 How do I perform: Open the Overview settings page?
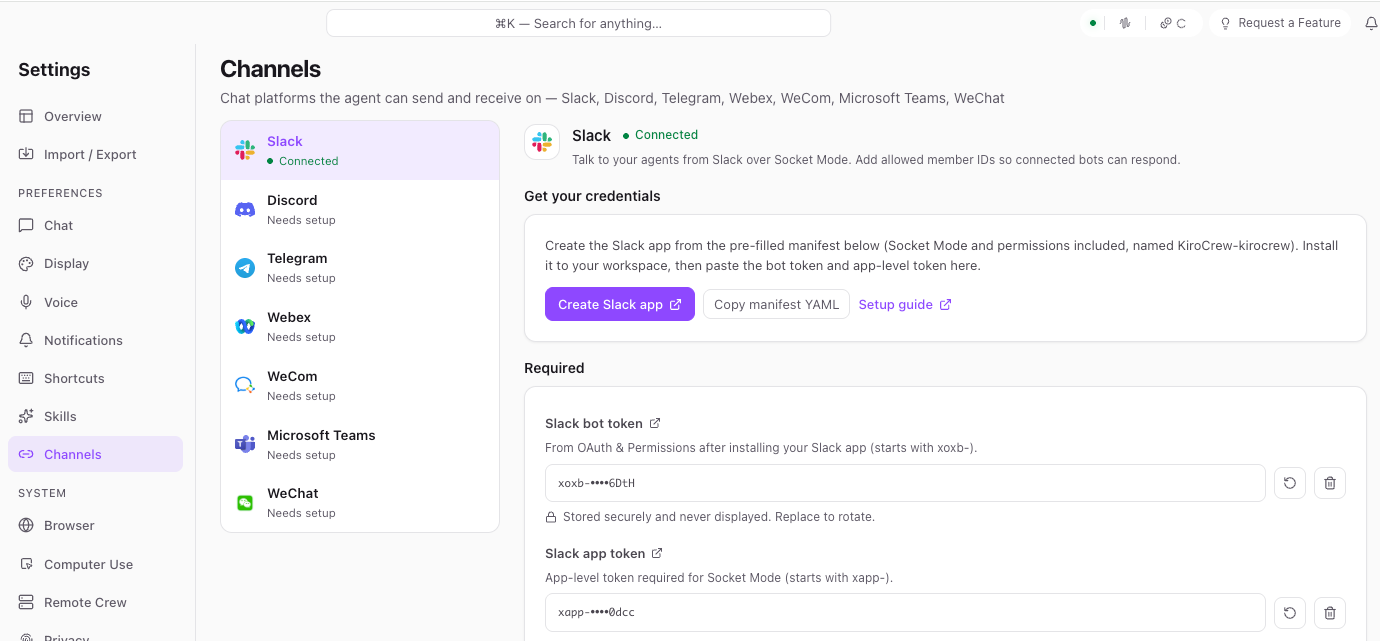95,116
